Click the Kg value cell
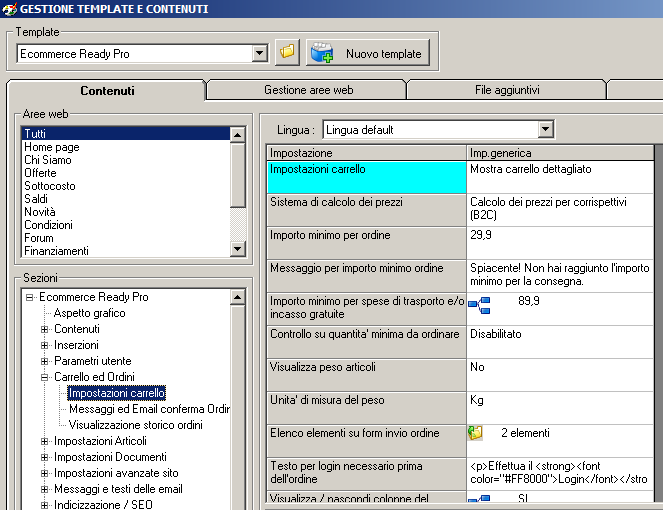Image resolution: width=663 pixels, height=510 pixels. click(560, 408)
